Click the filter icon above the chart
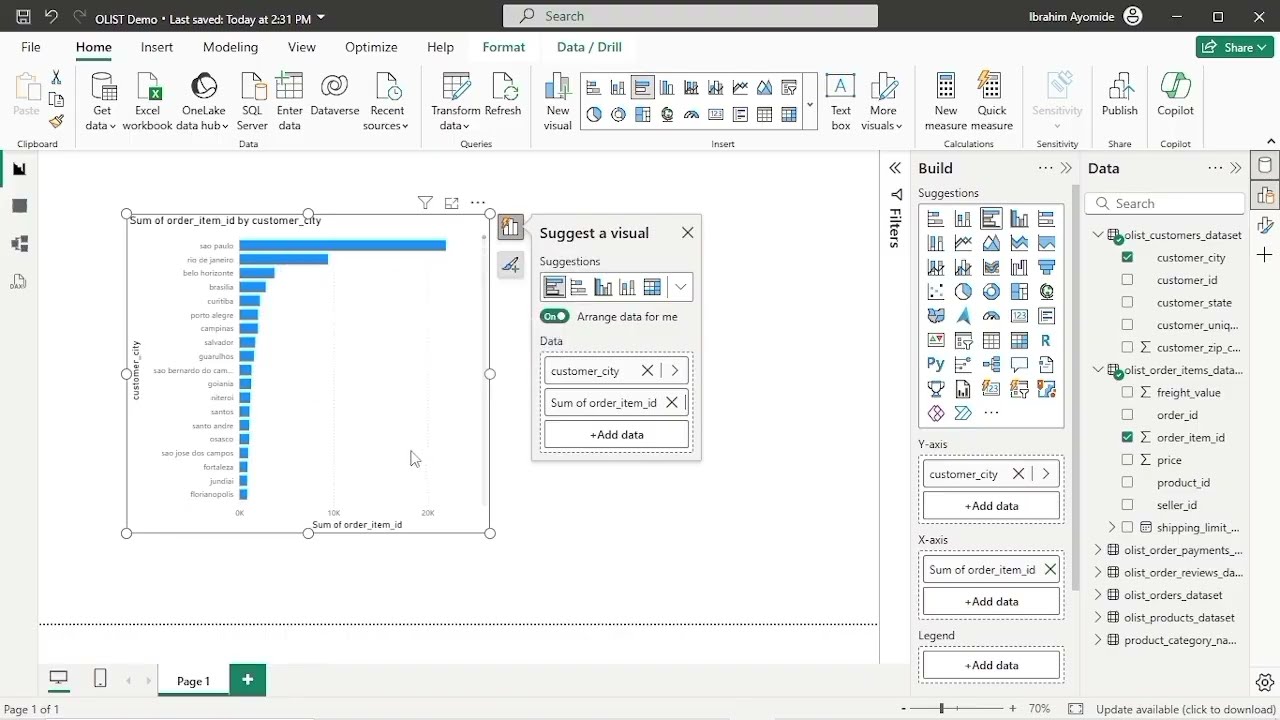Screen dimensions: 1280x720 [x=425, y=203]
